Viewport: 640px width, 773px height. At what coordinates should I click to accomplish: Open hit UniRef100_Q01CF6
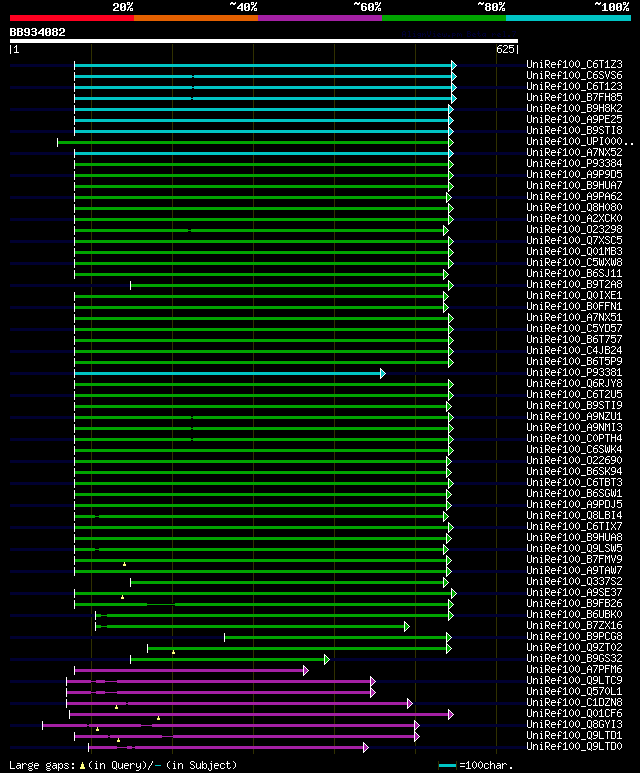(x=574, y=714)
